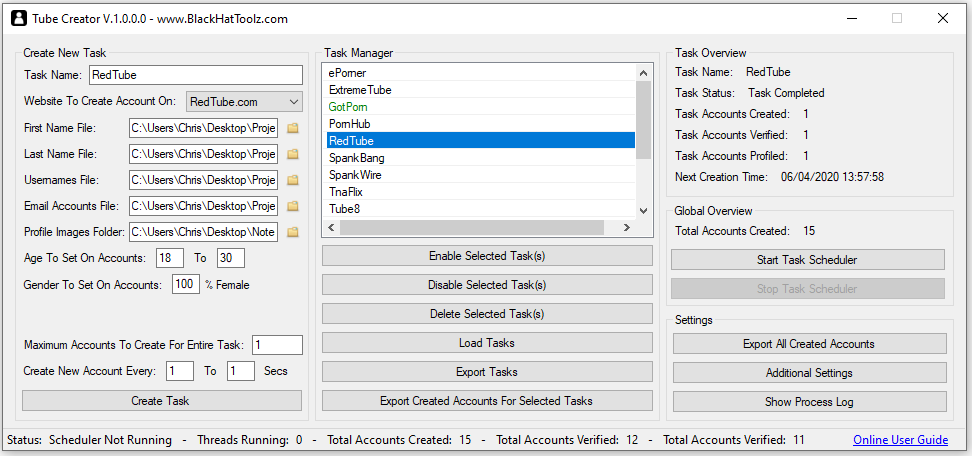The image size is (972, 456).
Task: Click right arrow of horizontal task scrollbar
Action: [627, 227]
